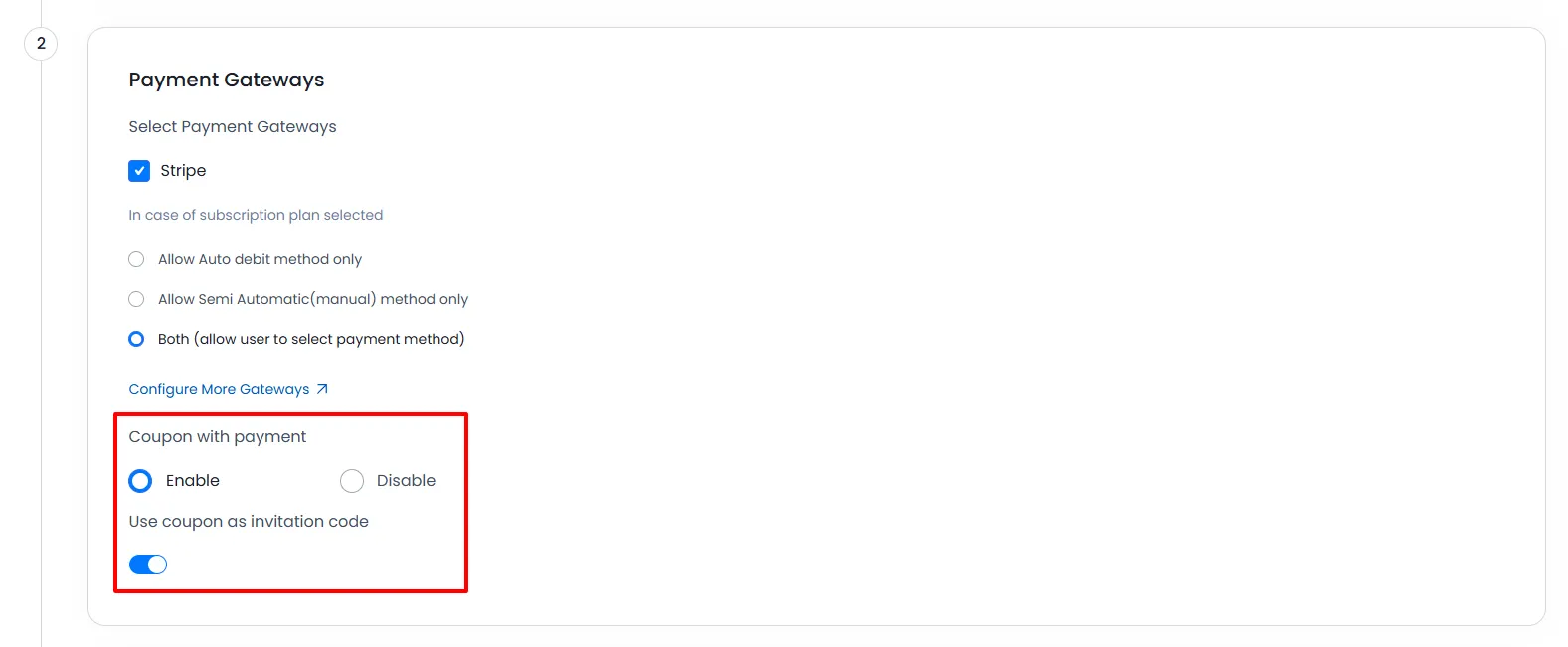Image resolution: width=1568 pixels, height=647 pixels.
Task: Click the Stripe label text
Action: click(x=183, y=171)
